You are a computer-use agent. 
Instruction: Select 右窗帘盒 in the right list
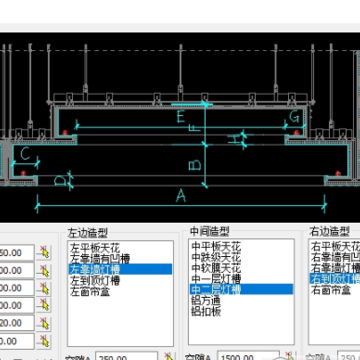tap(330, 290)
